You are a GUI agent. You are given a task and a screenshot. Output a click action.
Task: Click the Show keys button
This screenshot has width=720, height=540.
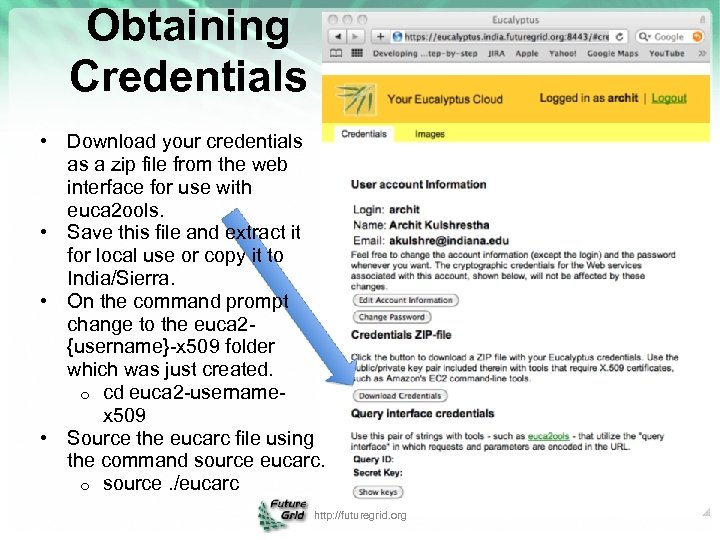point(378,492)
